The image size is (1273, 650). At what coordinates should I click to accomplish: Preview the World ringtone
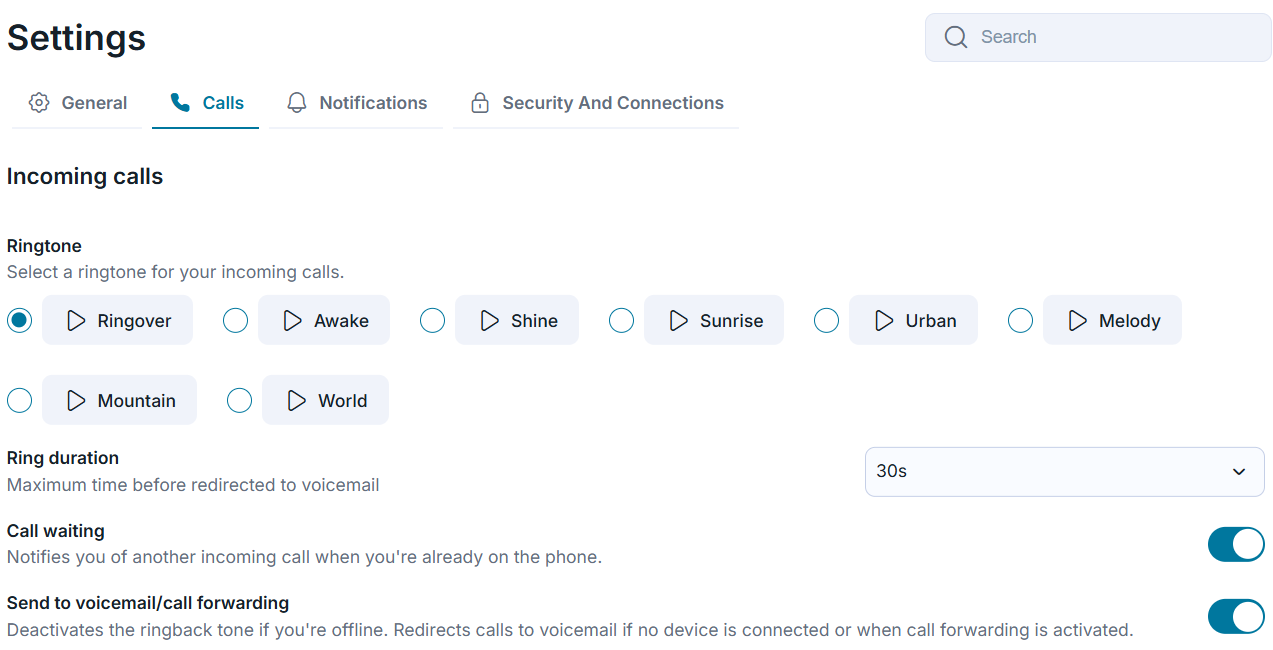(325, 400)
